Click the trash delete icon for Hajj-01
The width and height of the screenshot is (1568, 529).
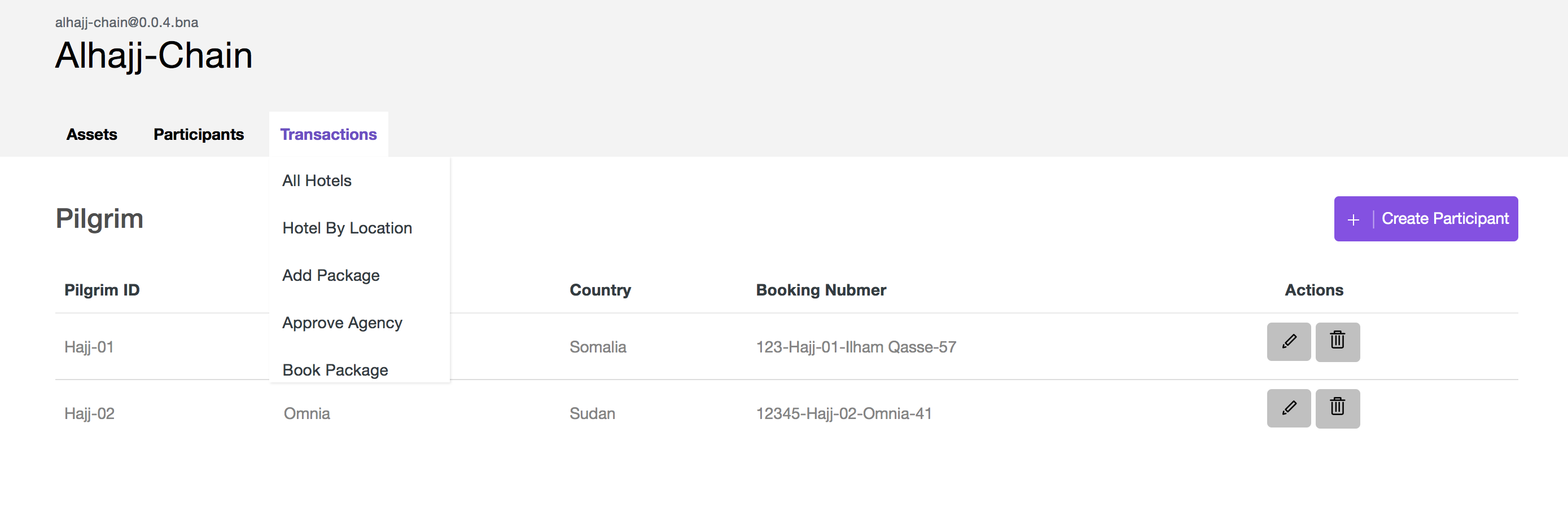click(1337, 342)
